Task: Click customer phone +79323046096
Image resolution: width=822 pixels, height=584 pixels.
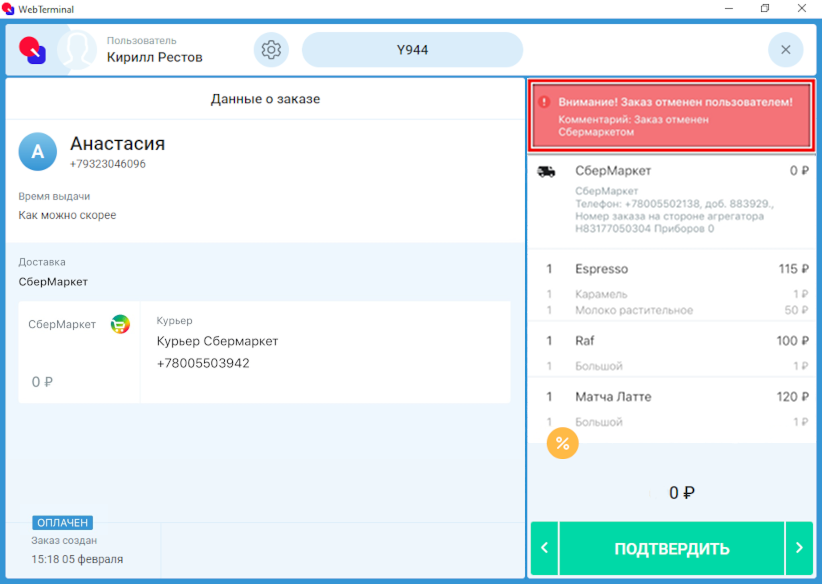Action: pyautogui.click(x=108, y=164)
